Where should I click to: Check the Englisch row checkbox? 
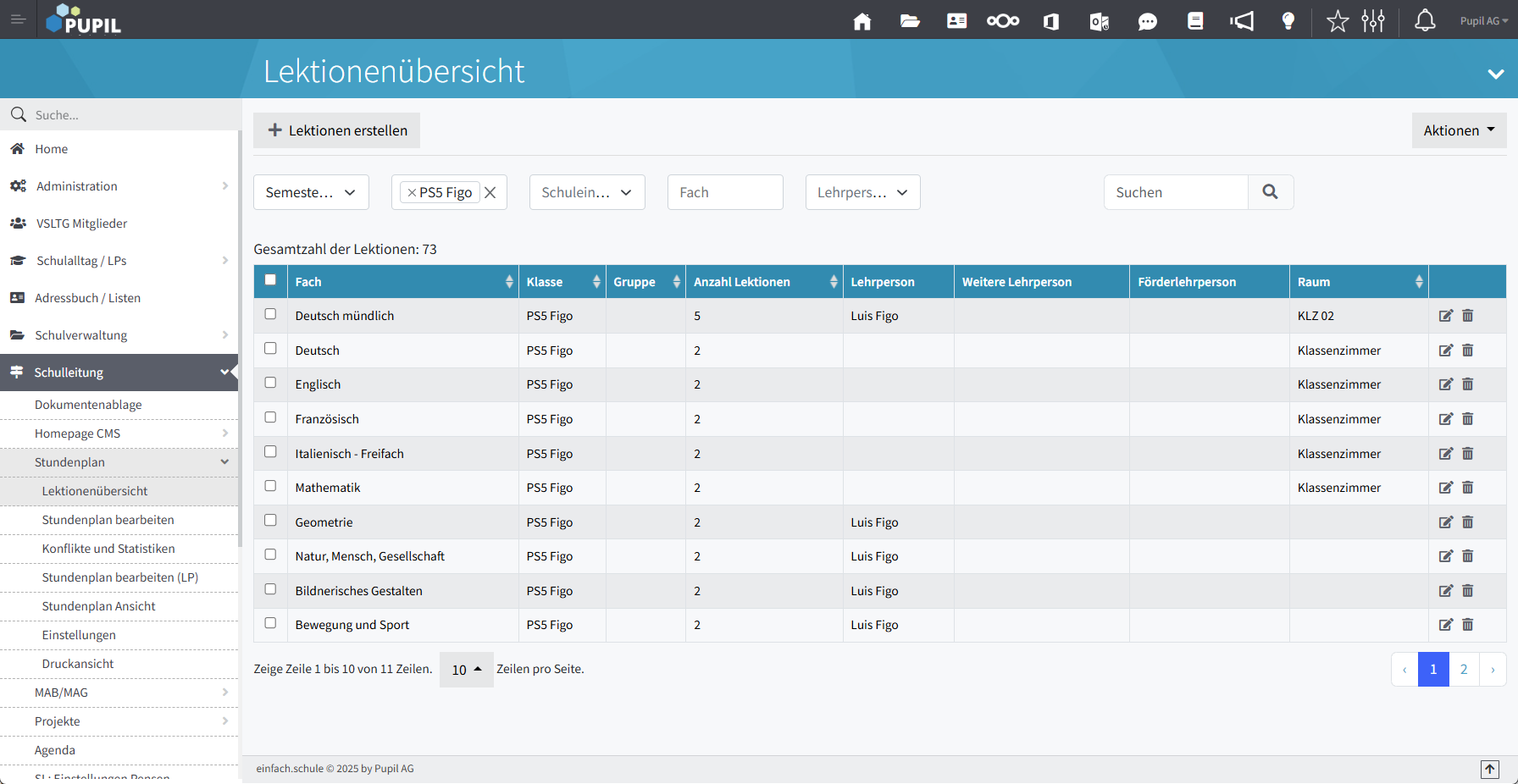coord(270,383)
